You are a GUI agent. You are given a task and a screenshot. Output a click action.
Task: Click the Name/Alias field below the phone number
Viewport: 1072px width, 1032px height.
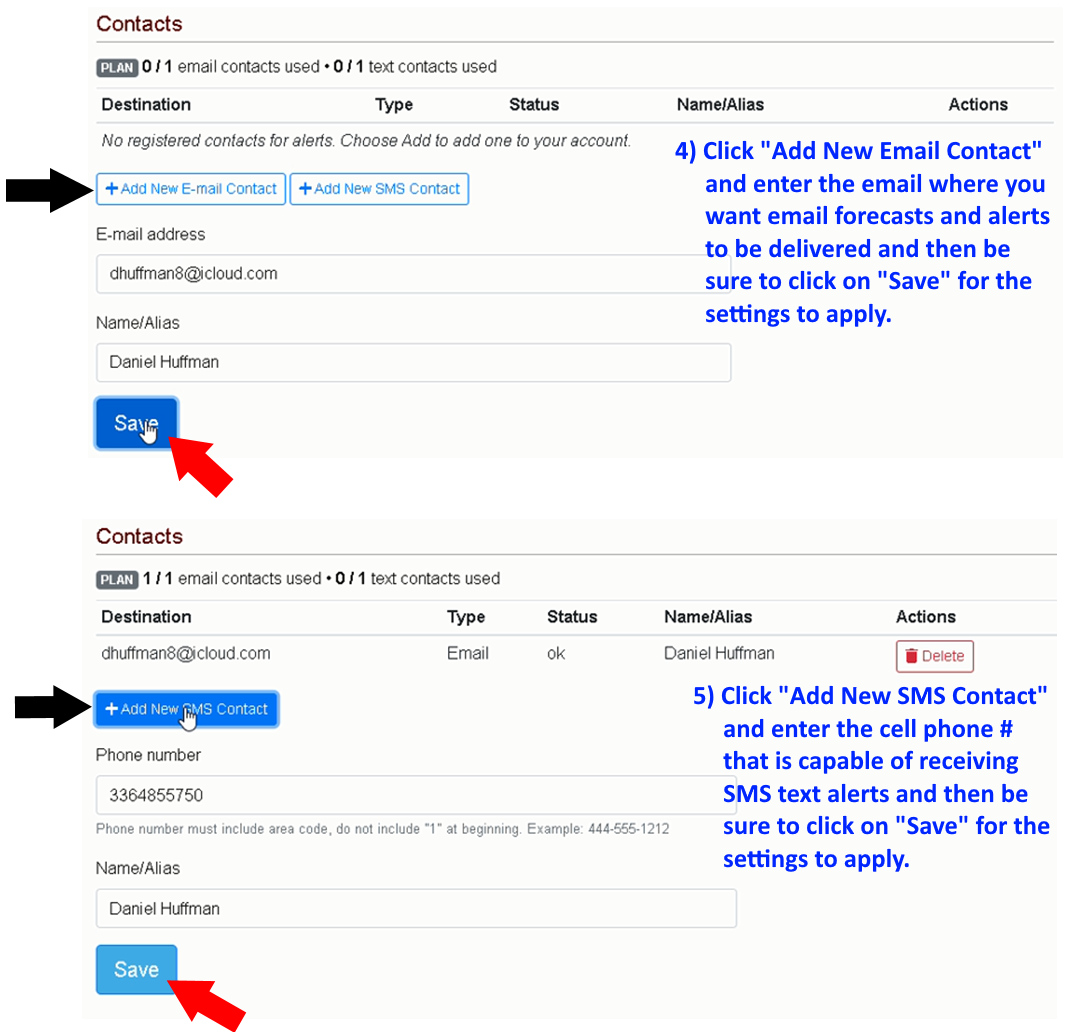(415, 909)
